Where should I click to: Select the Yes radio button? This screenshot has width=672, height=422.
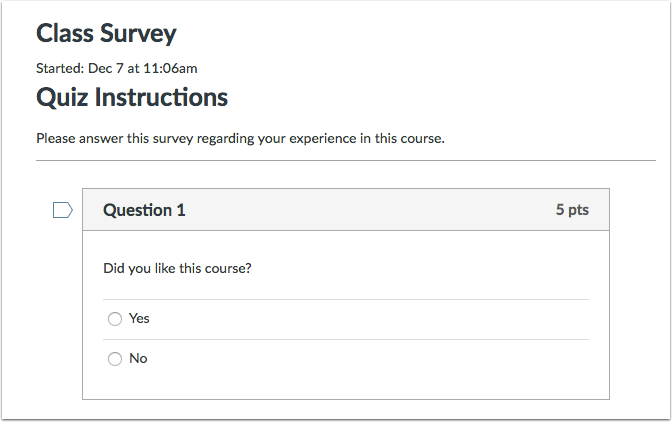[115, 319]
